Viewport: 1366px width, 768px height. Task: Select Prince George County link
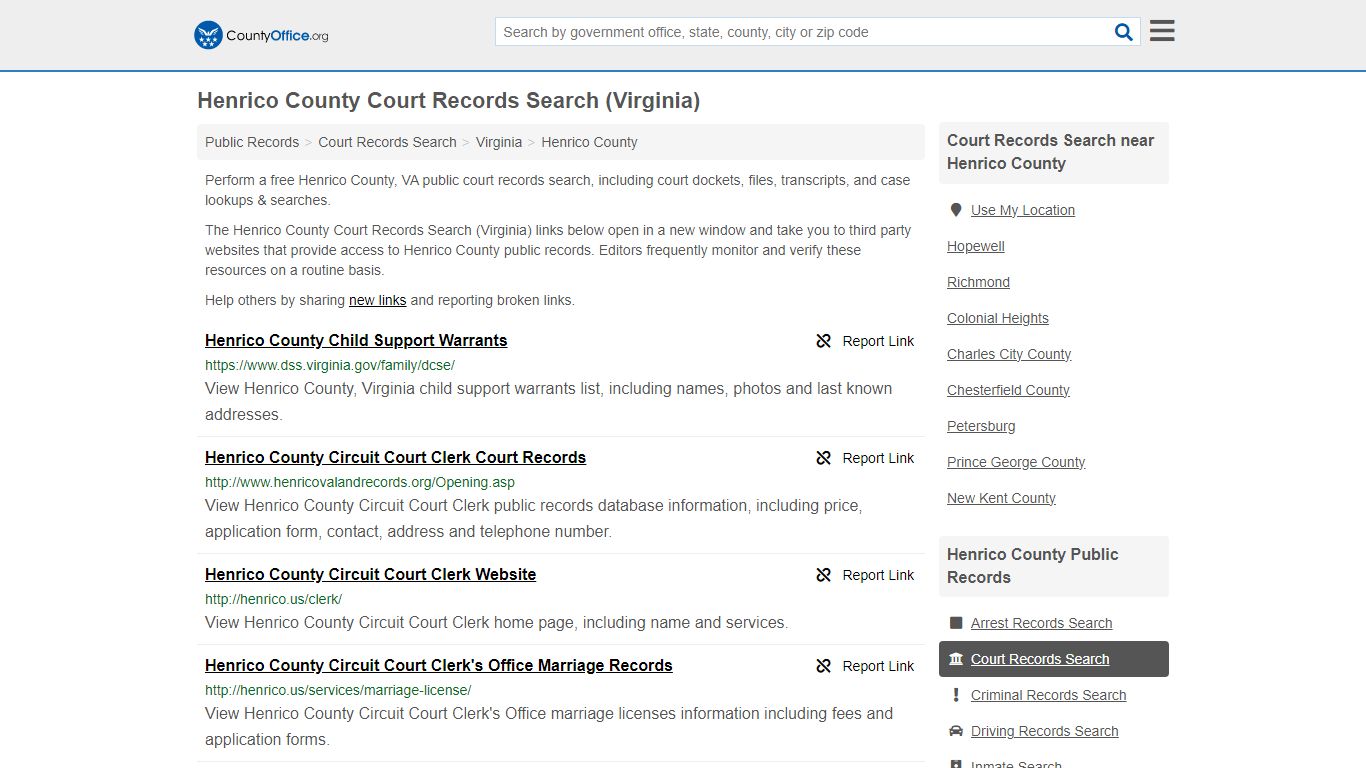coord(1016,462)
